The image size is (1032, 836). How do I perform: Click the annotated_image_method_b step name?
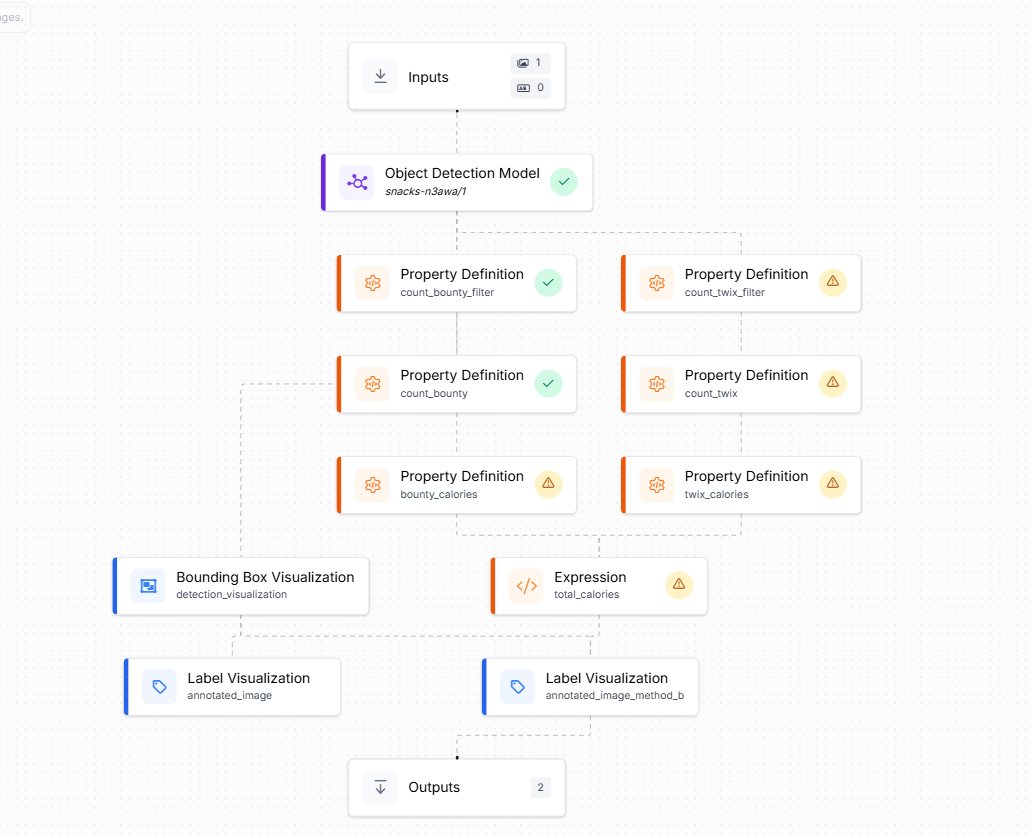pyautogui.click(x=615, y=695)
